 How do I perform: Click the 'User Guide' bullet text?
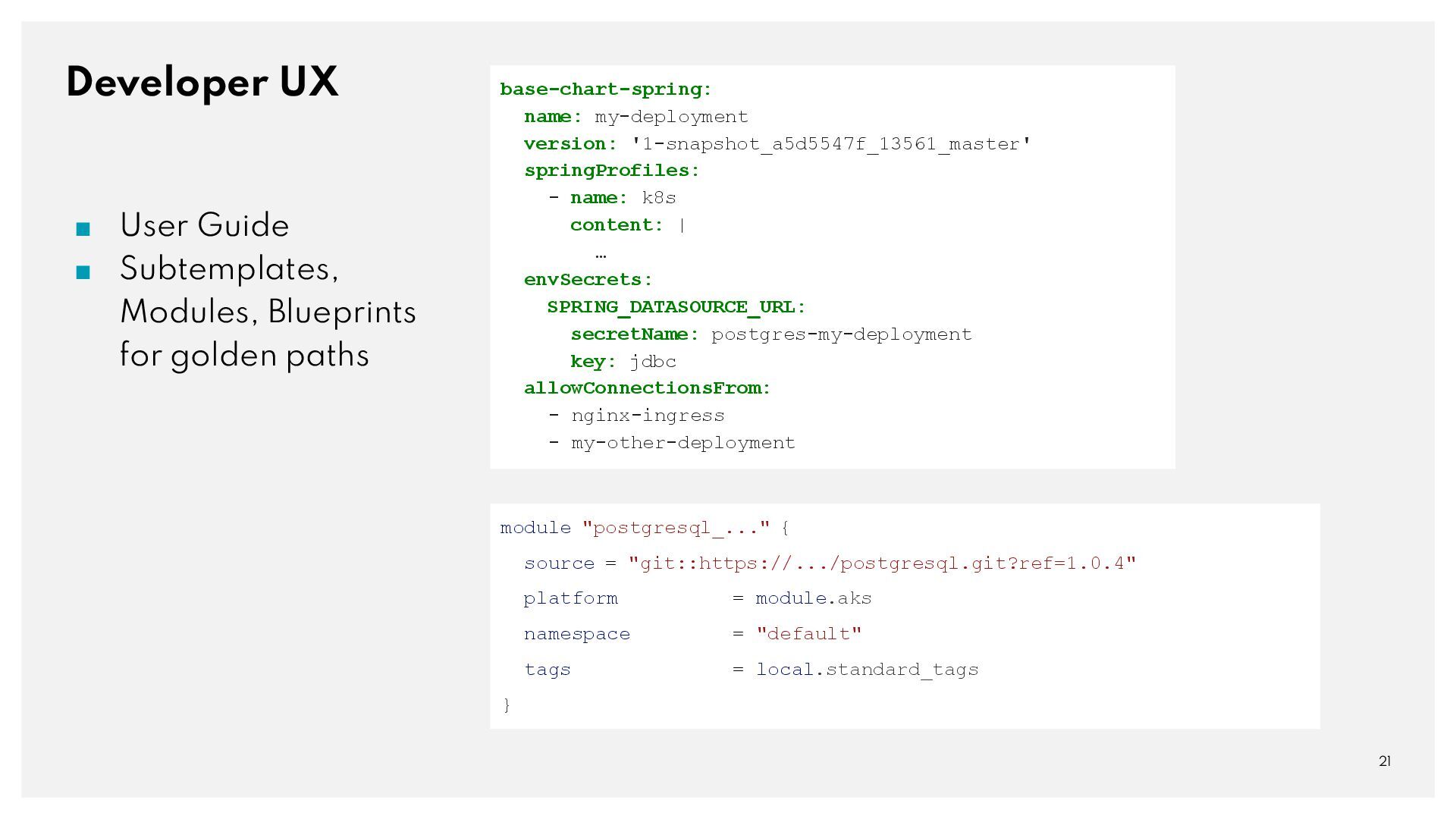(x=204, y=226)
